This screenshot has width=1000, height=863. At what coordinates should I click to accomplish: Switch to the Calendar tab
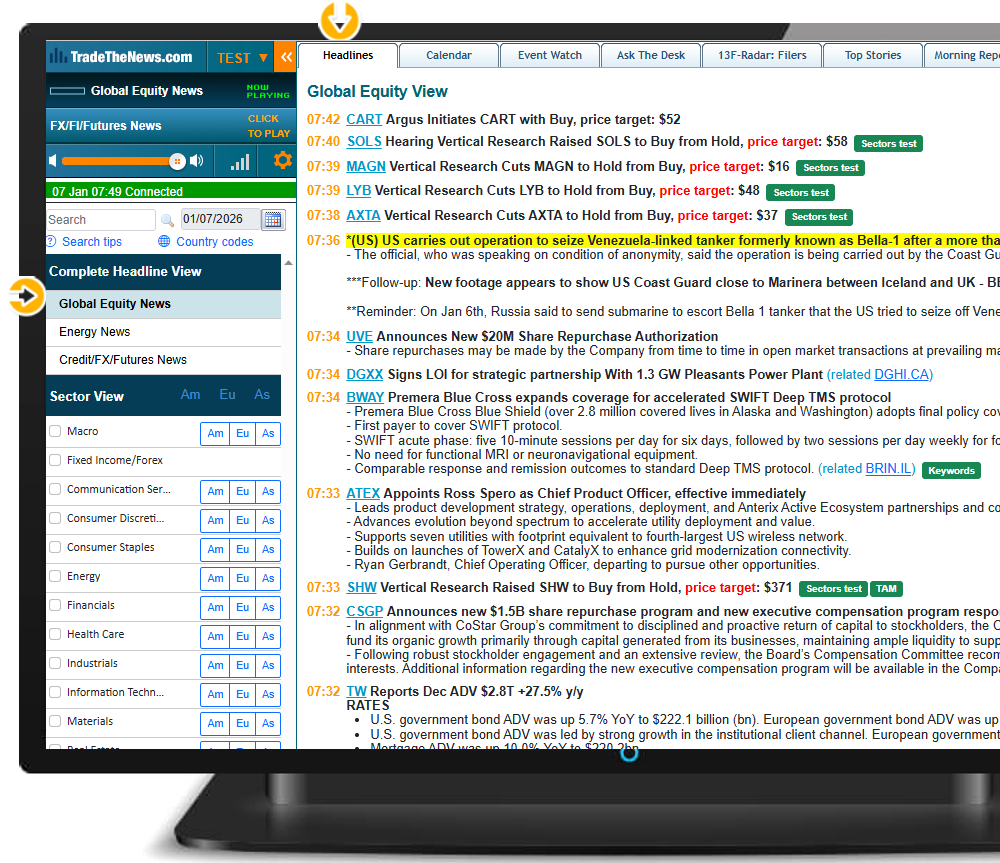click(448, 56)
